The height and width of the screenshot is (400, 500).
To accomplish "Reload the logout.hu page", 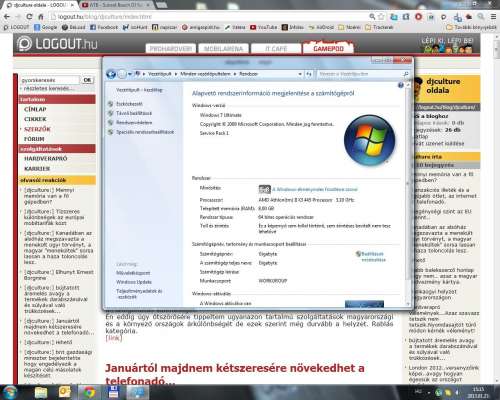I will point(29,16).
